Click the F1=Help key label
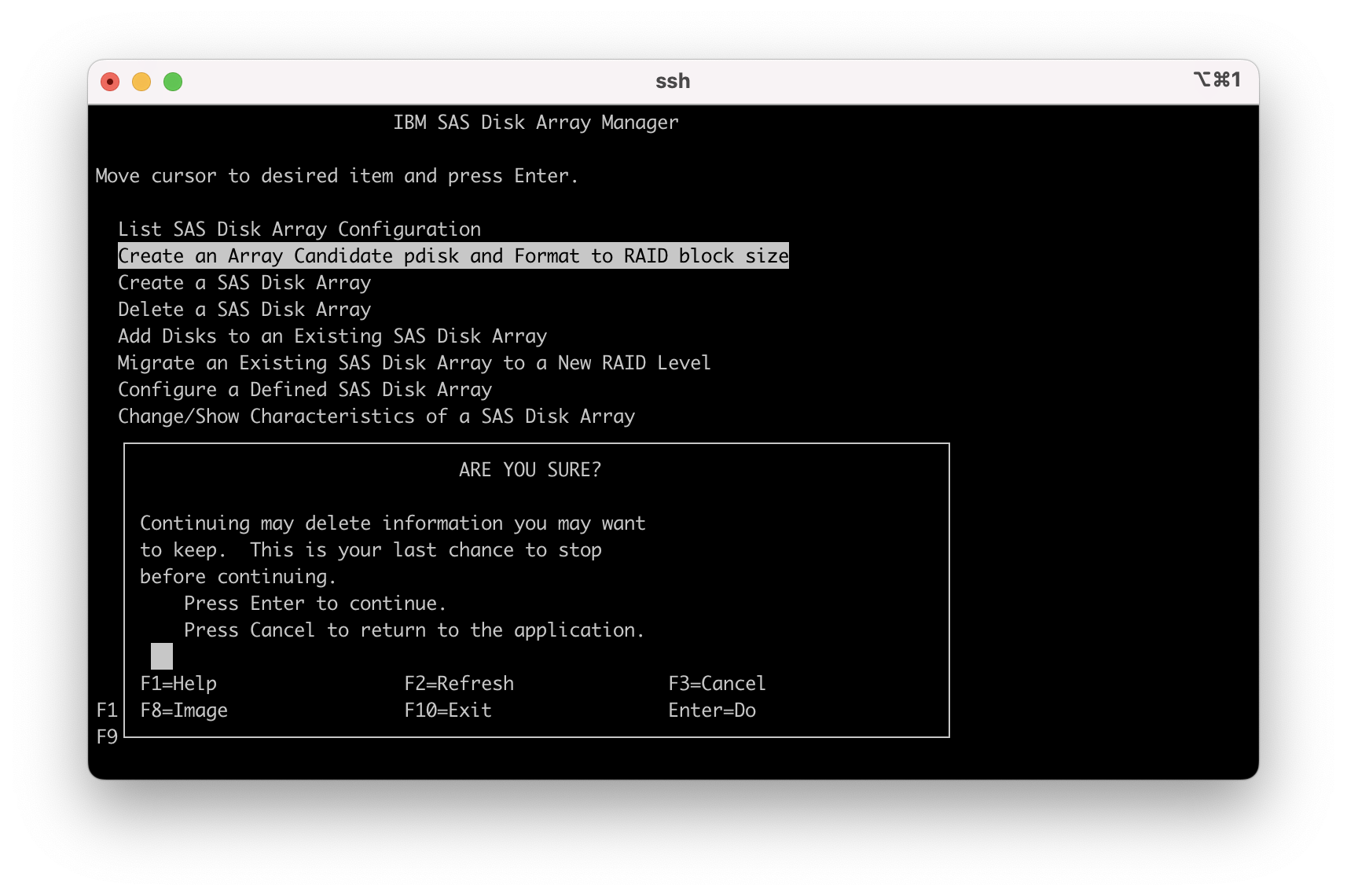Viewport: 1347px width, 896px height. (178, 684)
